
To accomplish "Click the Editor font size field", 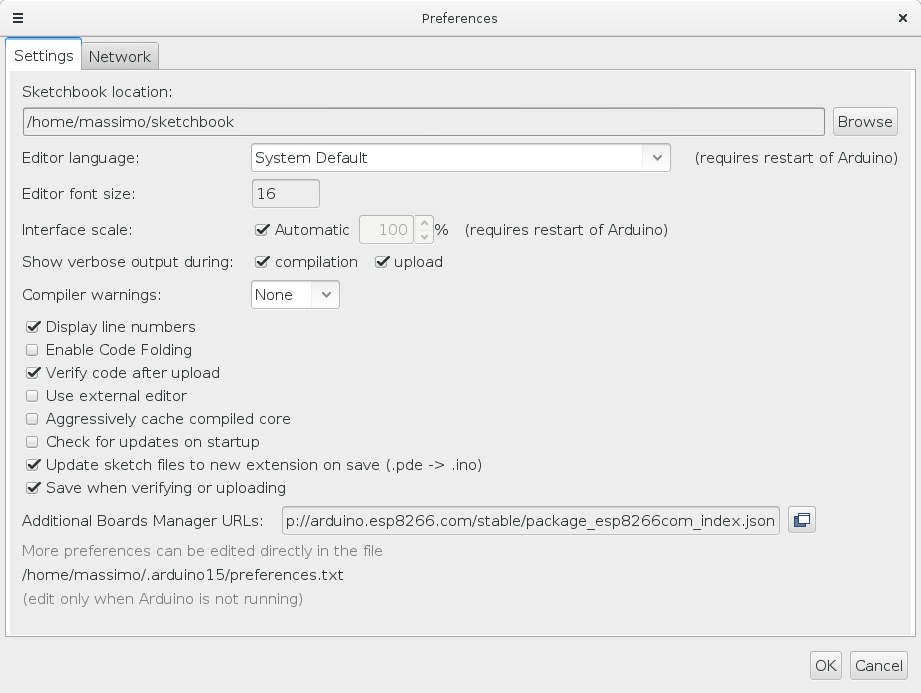I will 286,194.
